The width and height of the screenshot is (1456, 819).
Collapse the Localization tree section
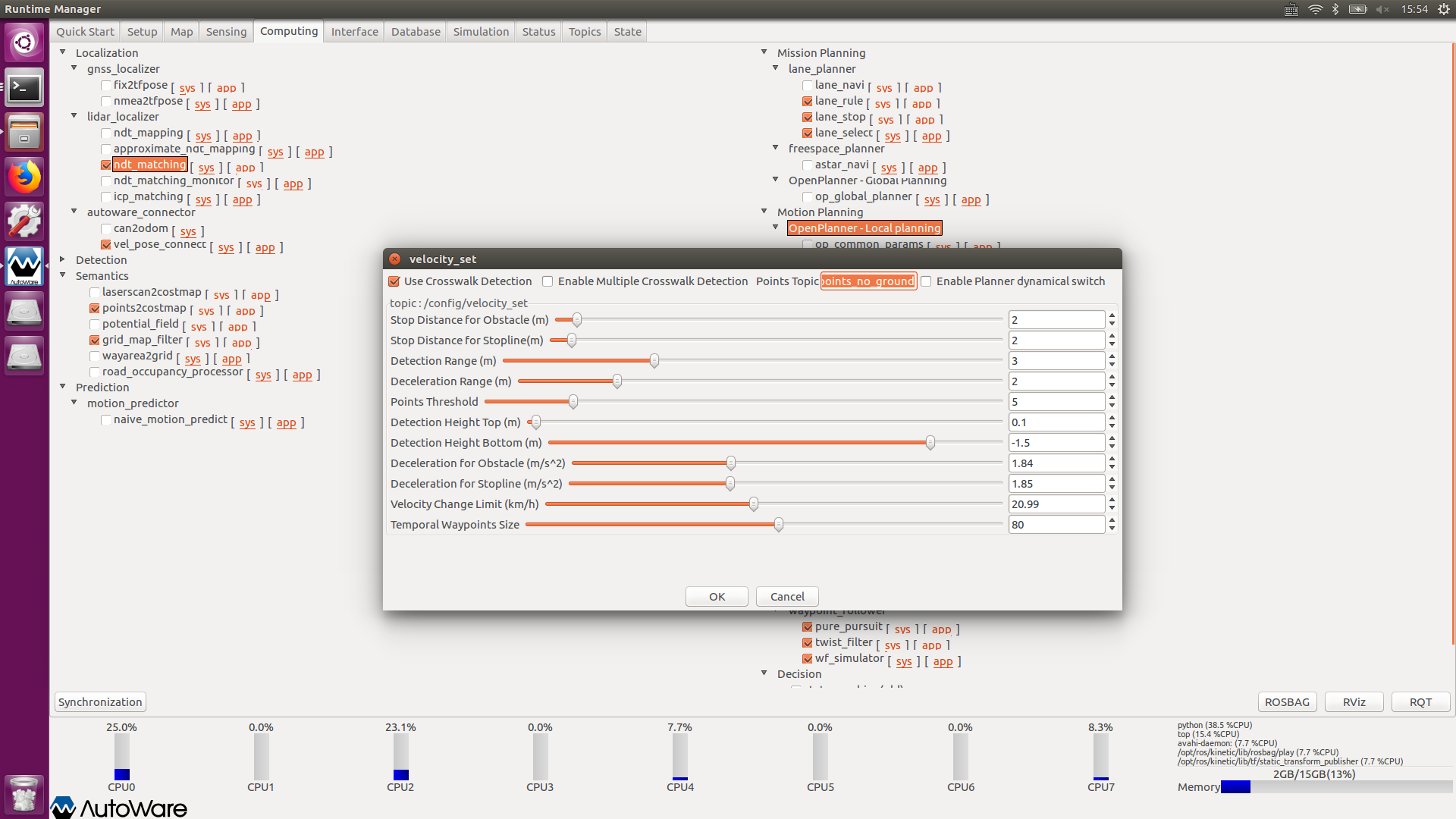point(63,52)
